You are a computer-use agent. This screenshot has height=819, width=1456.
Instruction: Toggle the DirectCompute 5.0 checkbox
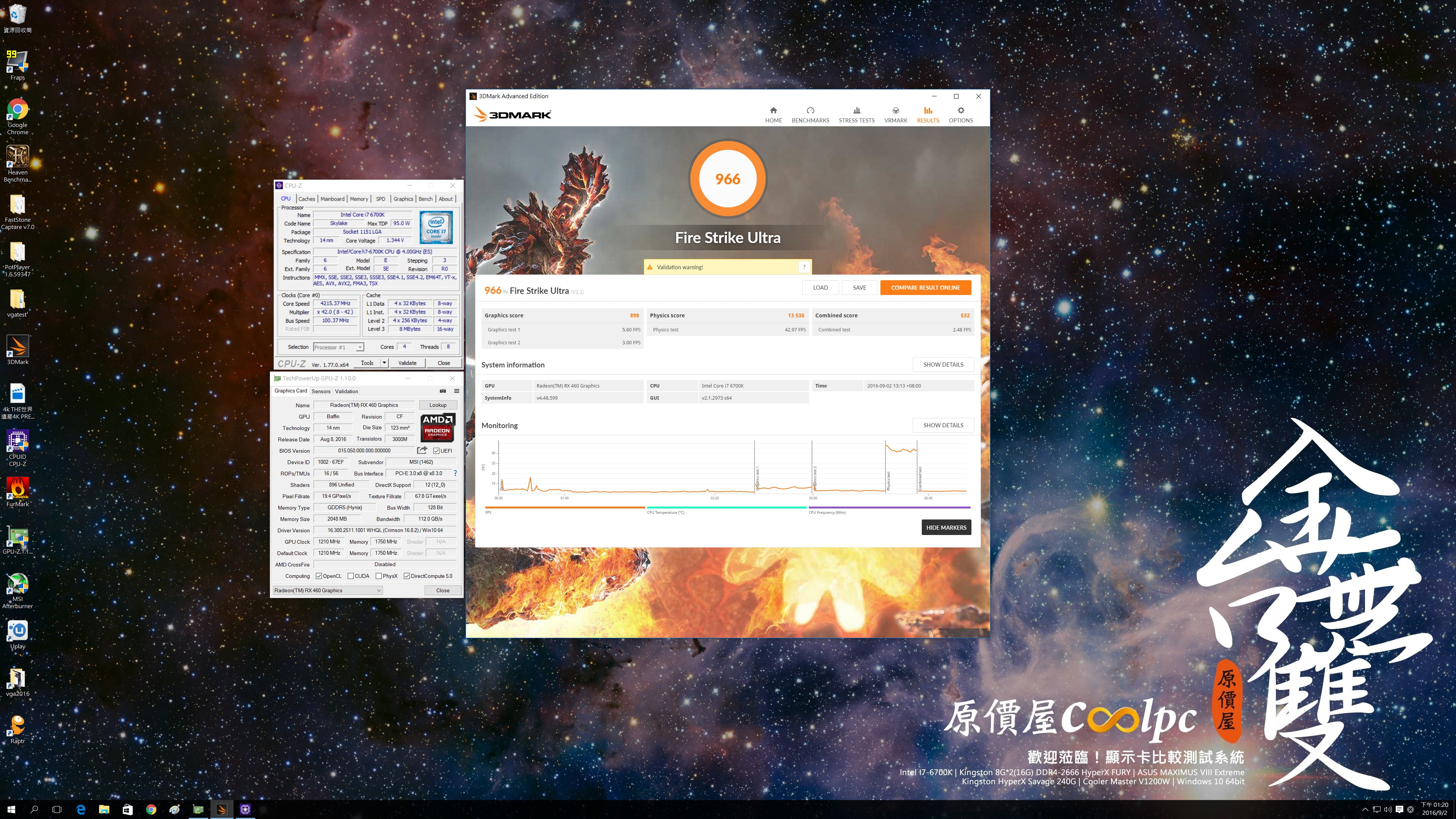click(x=406, y=576)
